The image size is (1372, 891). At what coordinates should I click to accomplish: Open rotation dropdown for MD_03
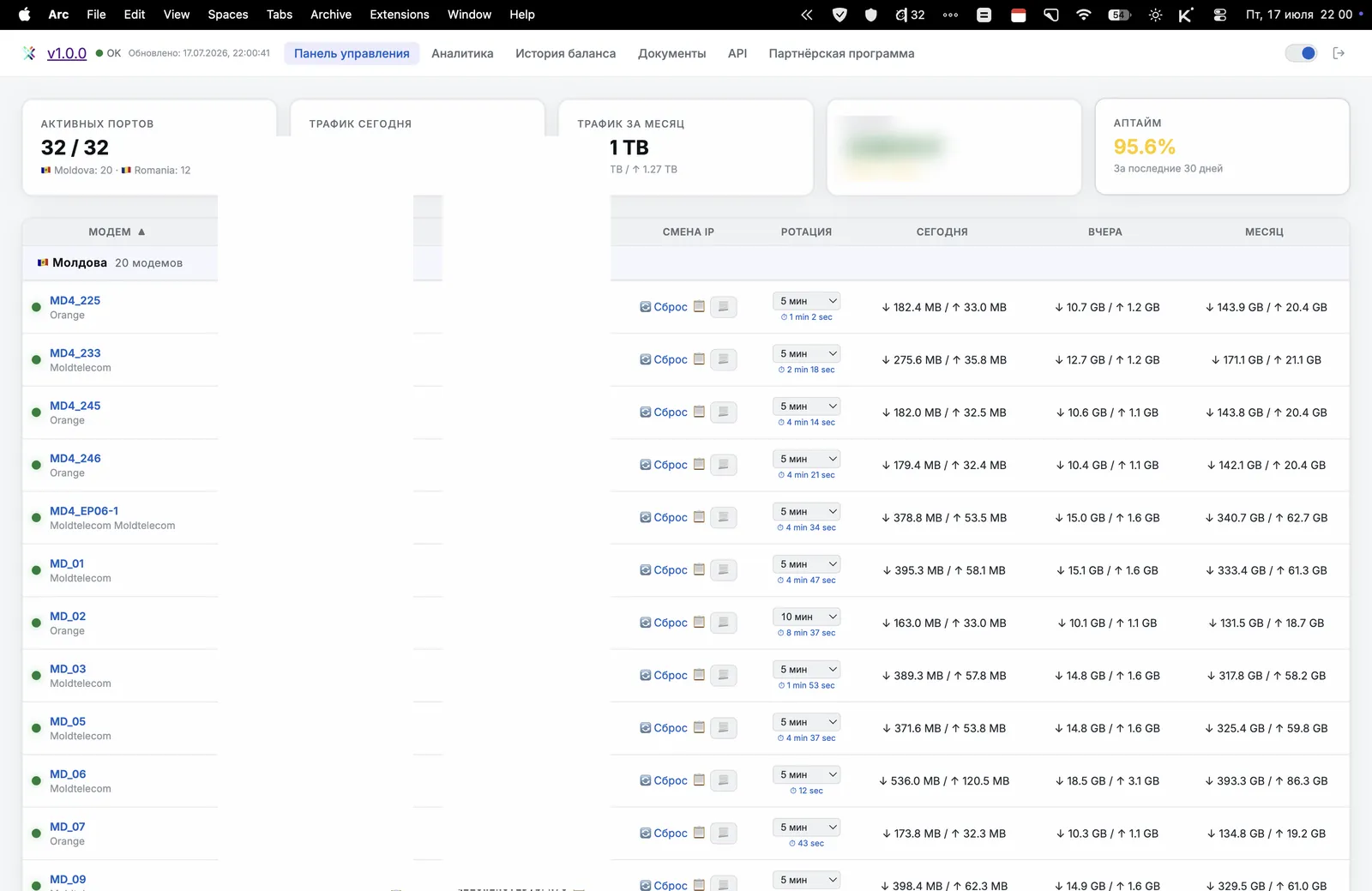click(806, 669)
